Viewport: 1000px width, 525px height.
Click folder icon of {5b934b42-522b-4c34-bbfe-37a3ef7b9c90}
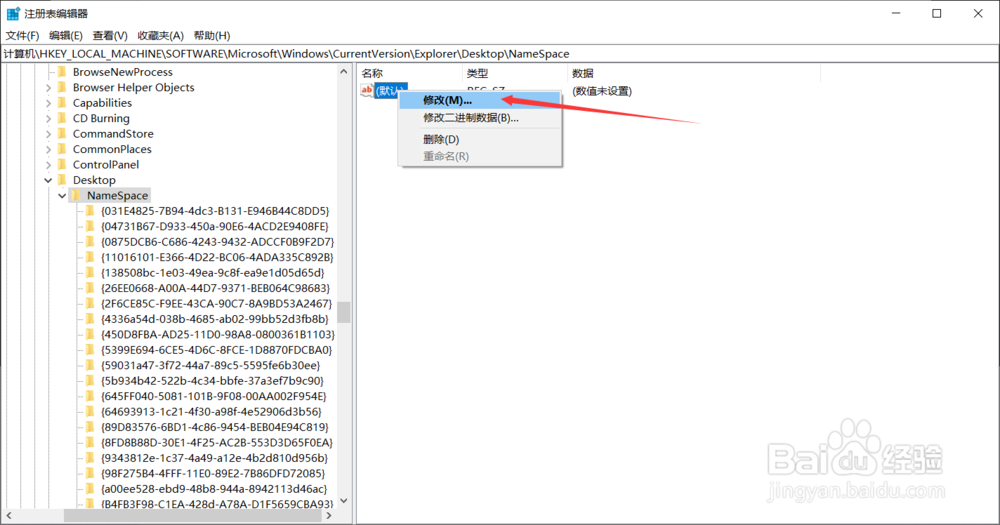click(x=90, y=381)
